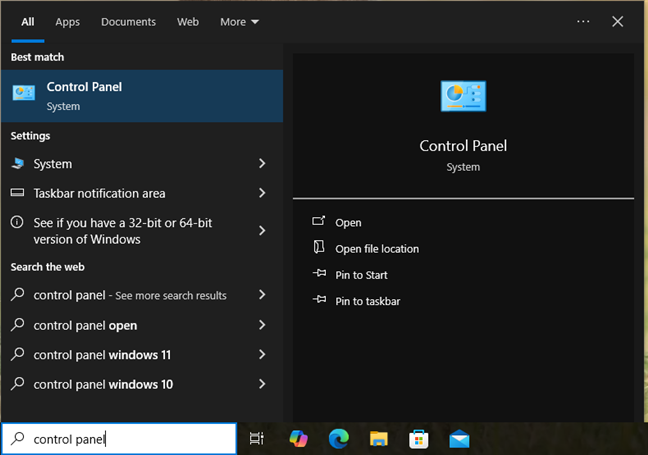Switch to the Apps tab
The image size is (648, 455).
pos(67,22)
